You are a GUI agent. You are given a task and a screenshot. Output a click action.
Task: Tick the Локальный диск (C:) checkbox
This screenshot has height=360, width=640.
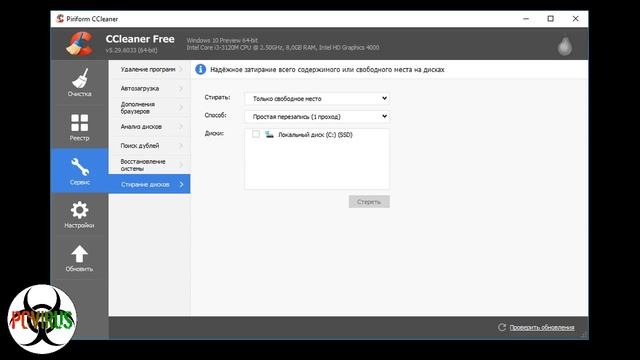click(x=256, y=134)
